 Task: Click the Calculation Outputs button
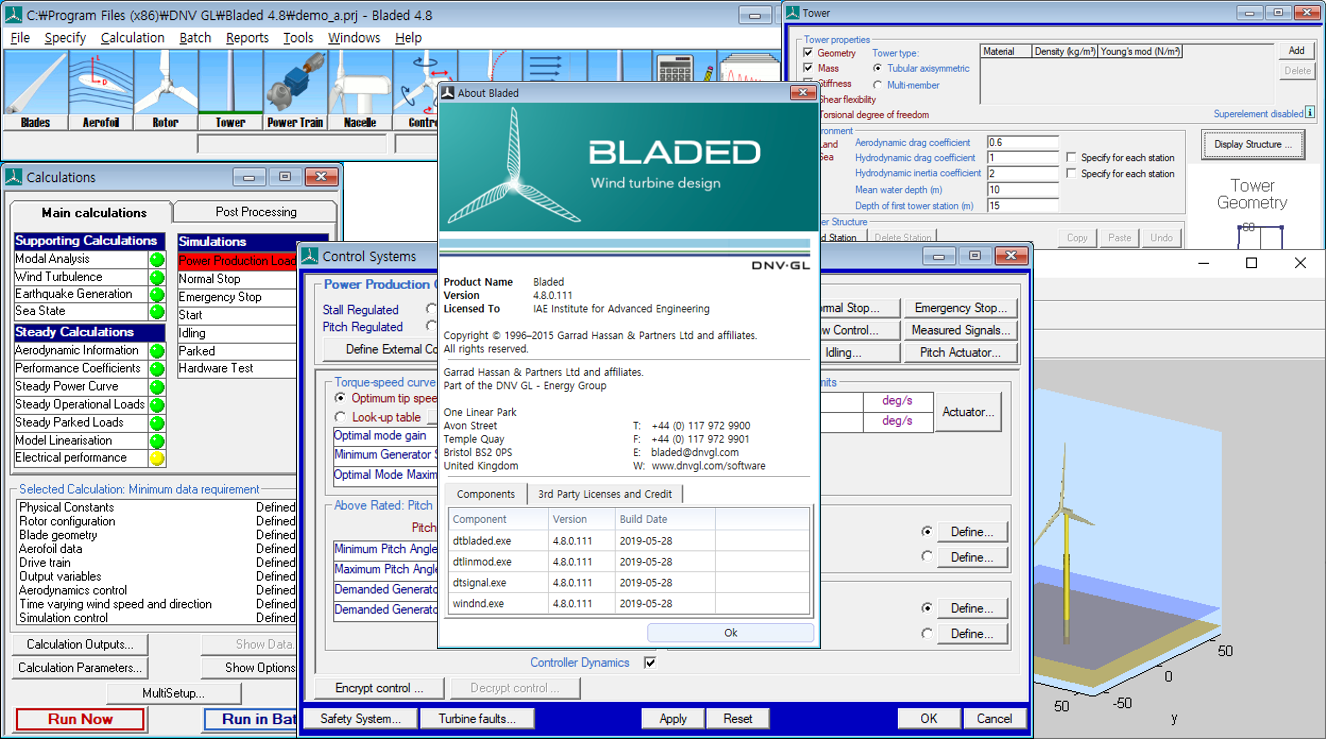82,645
